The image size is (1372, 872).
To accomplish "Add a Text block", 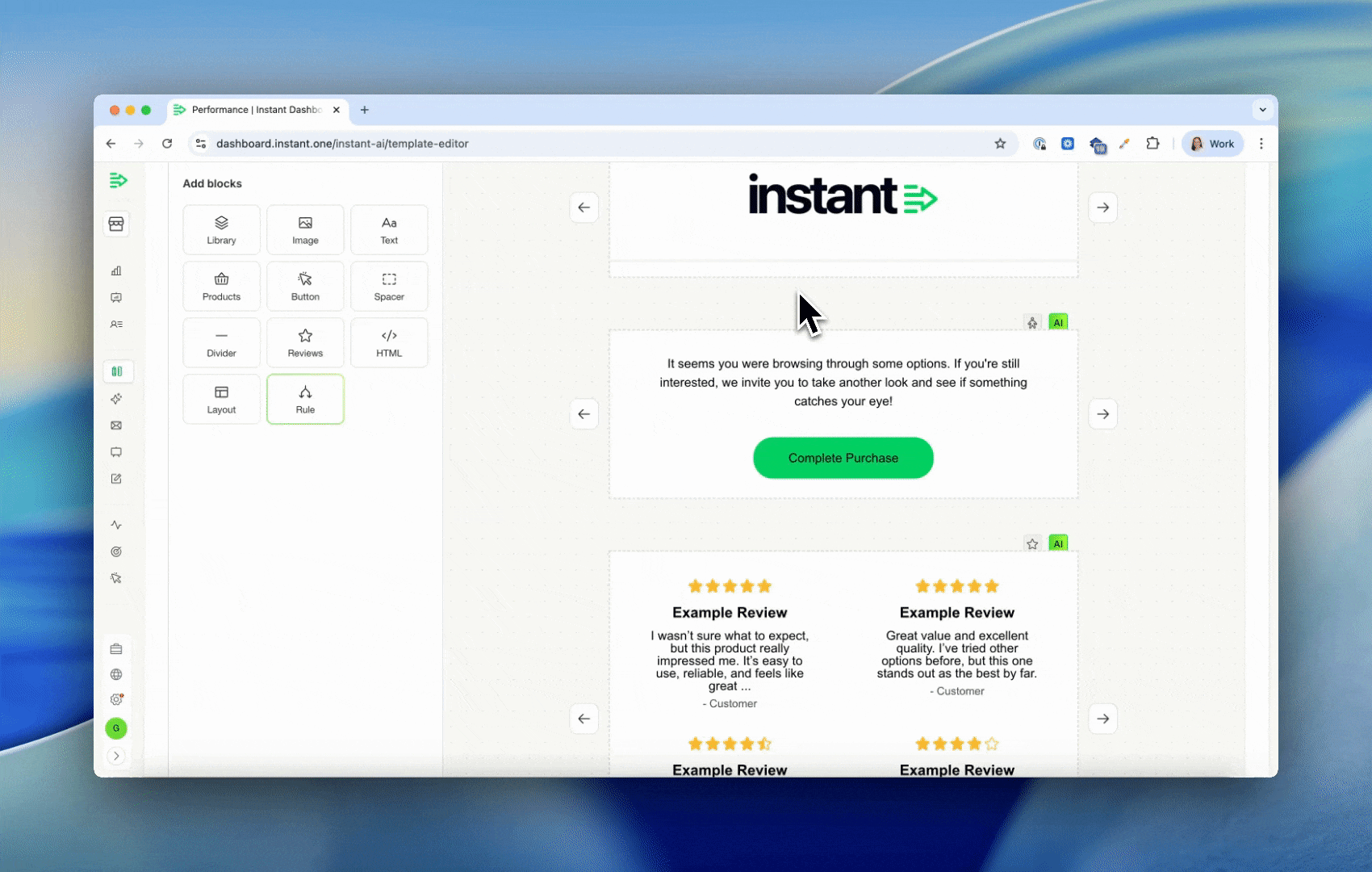I will tap(389, 230).
